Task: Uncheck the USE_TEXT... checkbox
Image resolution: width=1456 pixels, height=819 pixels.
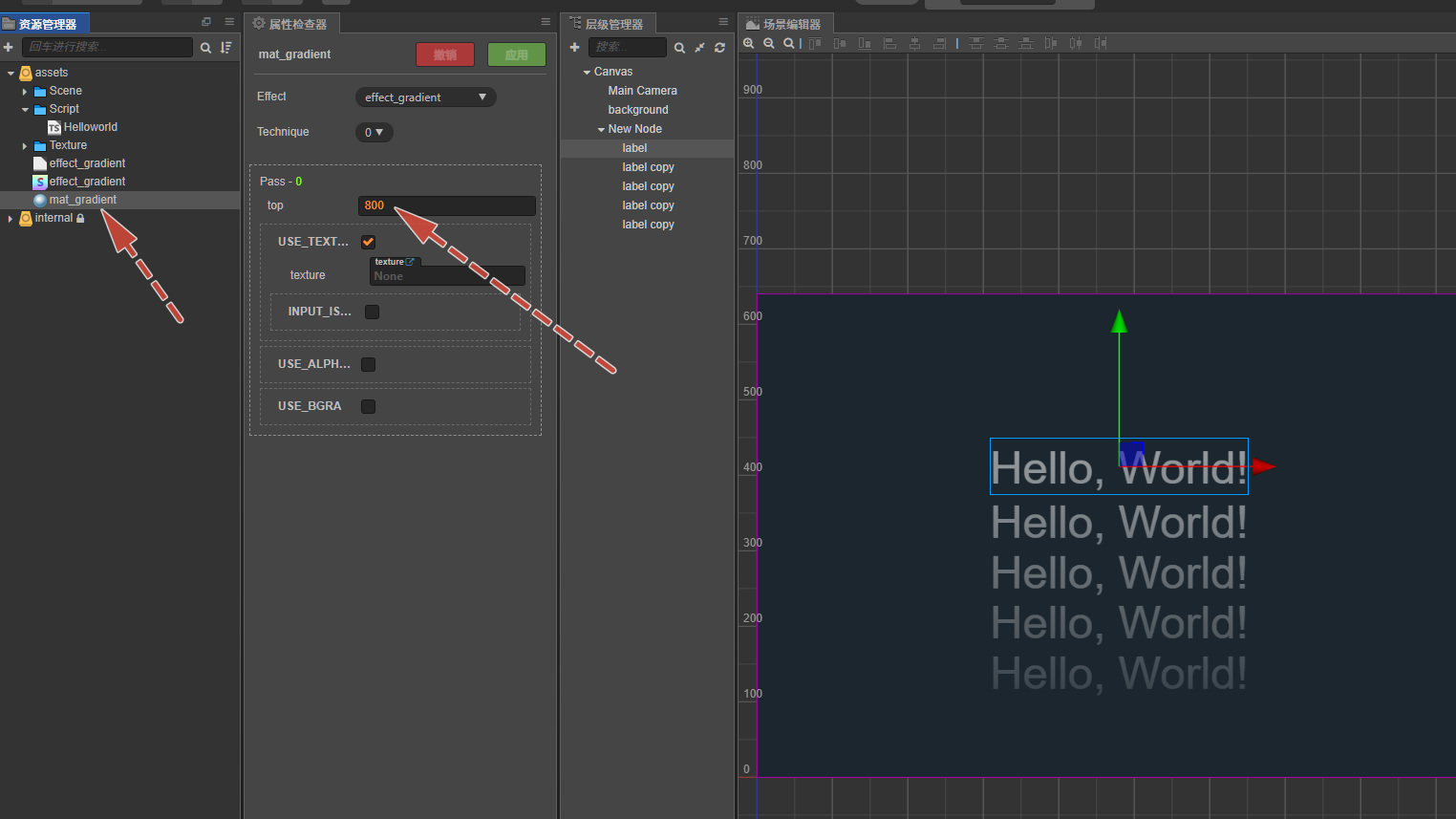Action: [369, 242]
